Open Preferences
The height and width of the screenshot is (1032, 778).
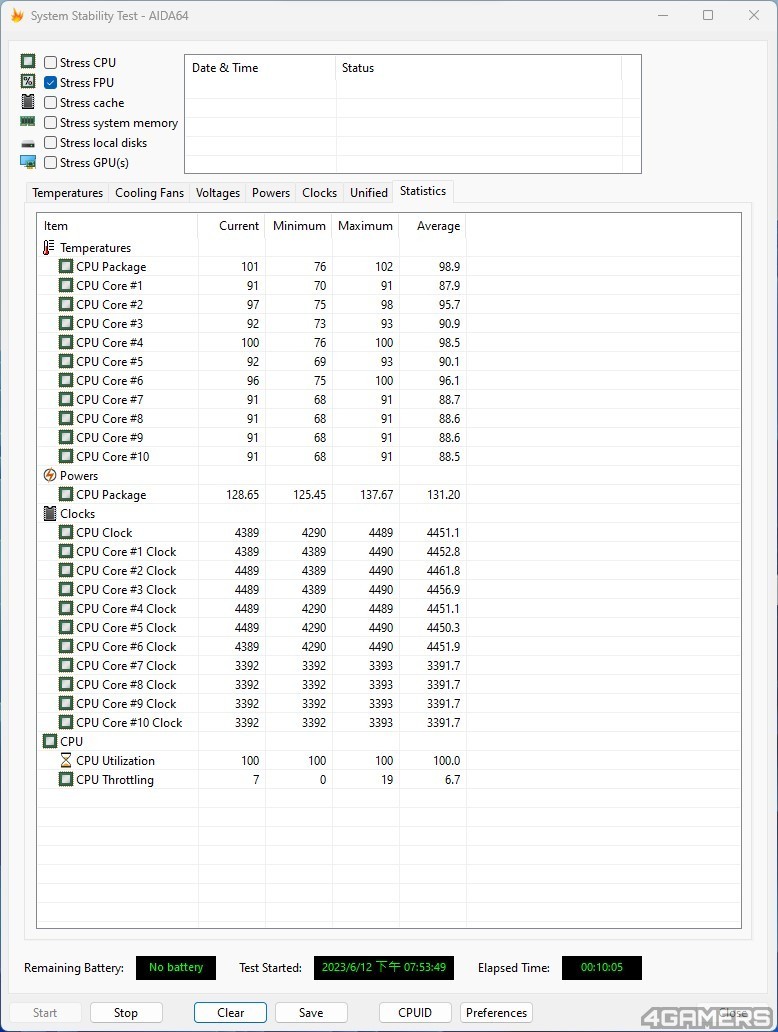496,1012
